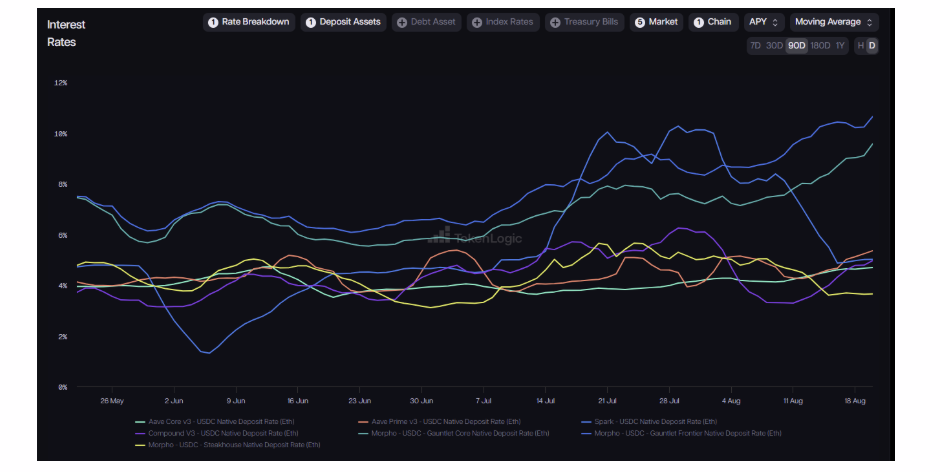Click the yellow Morpho Steakhouse legend color line
940x472 pixels.
[x=140, y=446]
